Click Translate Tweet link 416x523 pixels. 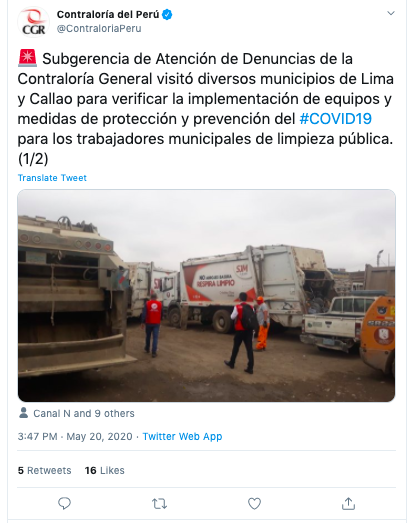(52, 178)
